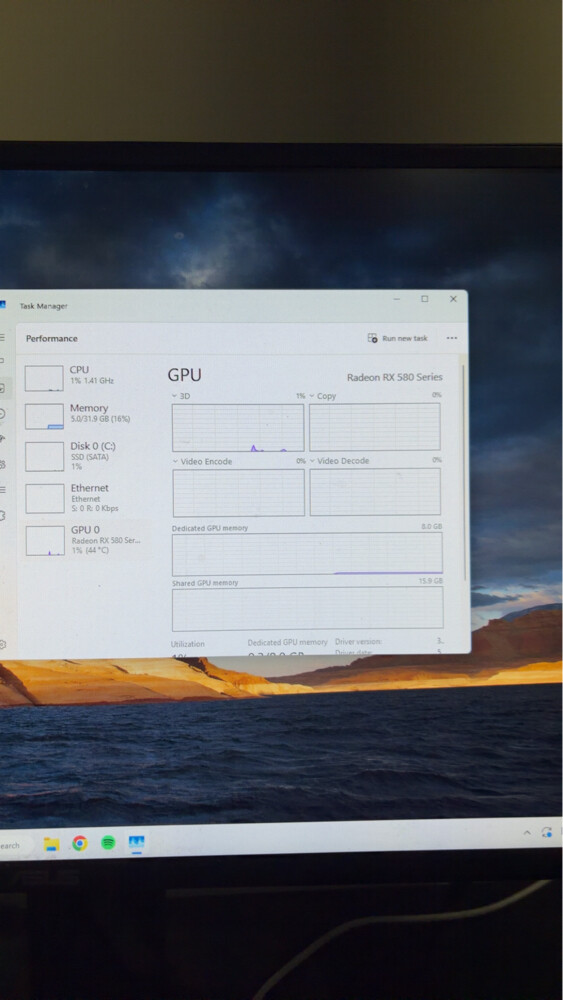This screenshot has height=1000, width=563.
Task: Open the 3D engine dropdown
Action: pos(181,396)
